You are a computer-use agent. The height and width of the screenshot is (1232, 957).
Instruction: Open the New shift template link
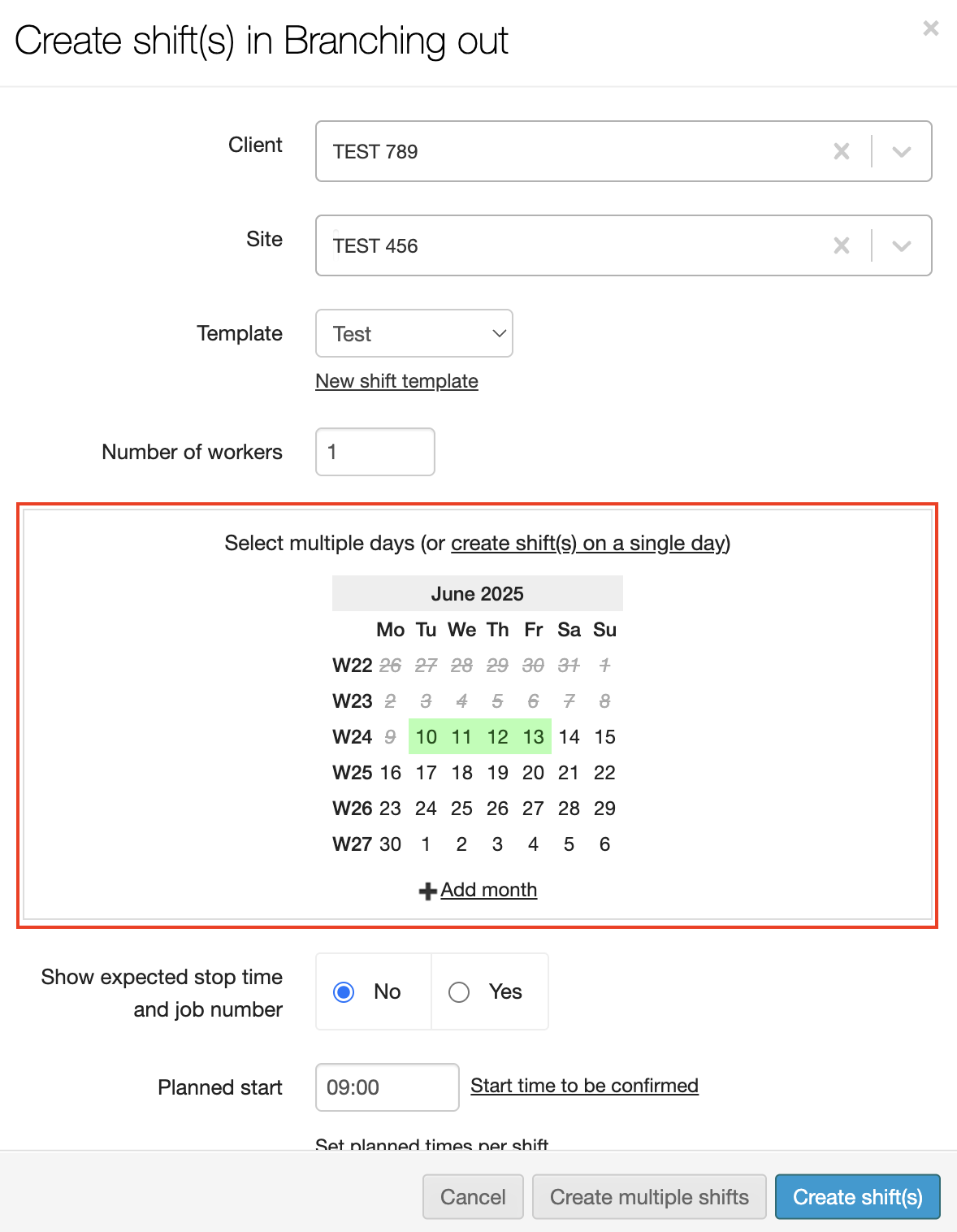pyautogui.click(x=396, y=381)
